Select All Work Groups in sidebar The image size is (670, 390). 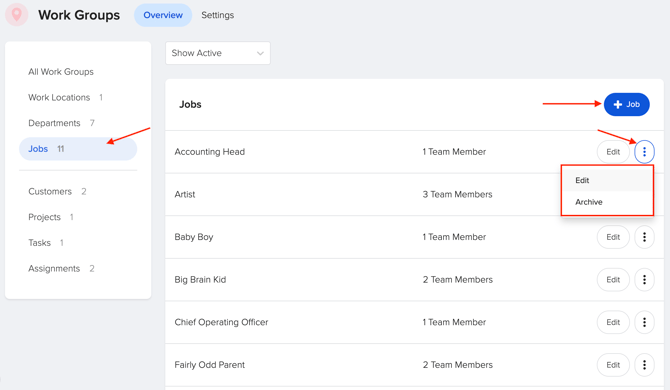pos(61,72)
